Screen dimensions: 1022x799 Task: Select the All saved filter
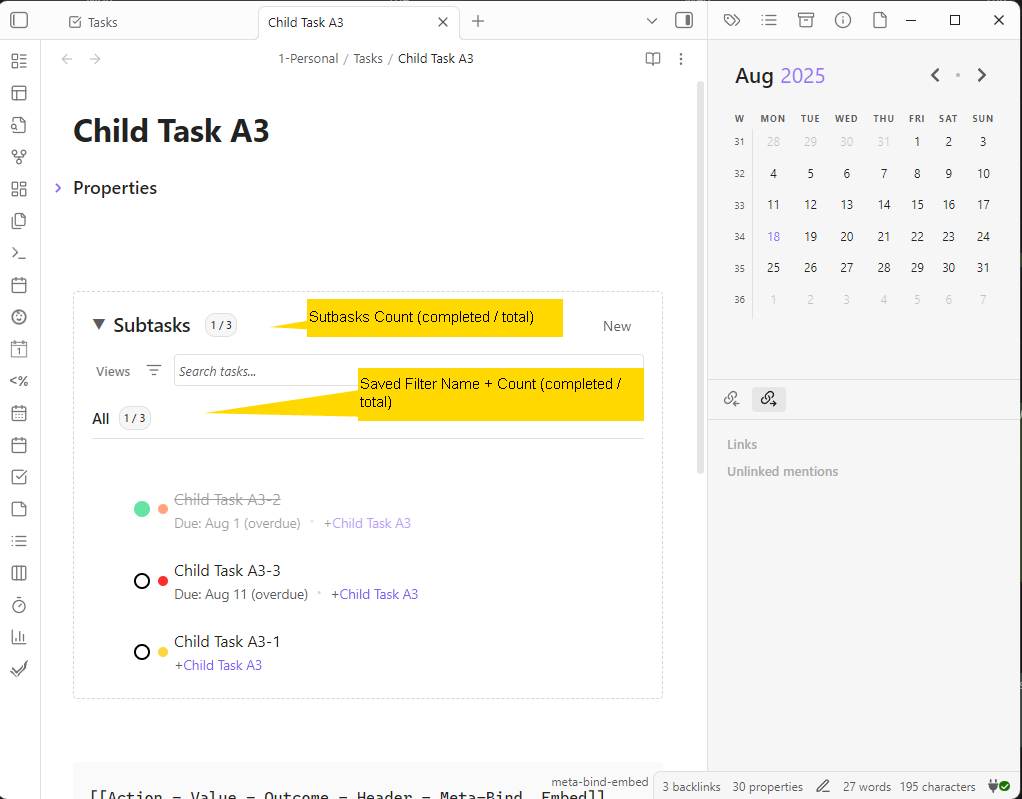coord(100,418)
